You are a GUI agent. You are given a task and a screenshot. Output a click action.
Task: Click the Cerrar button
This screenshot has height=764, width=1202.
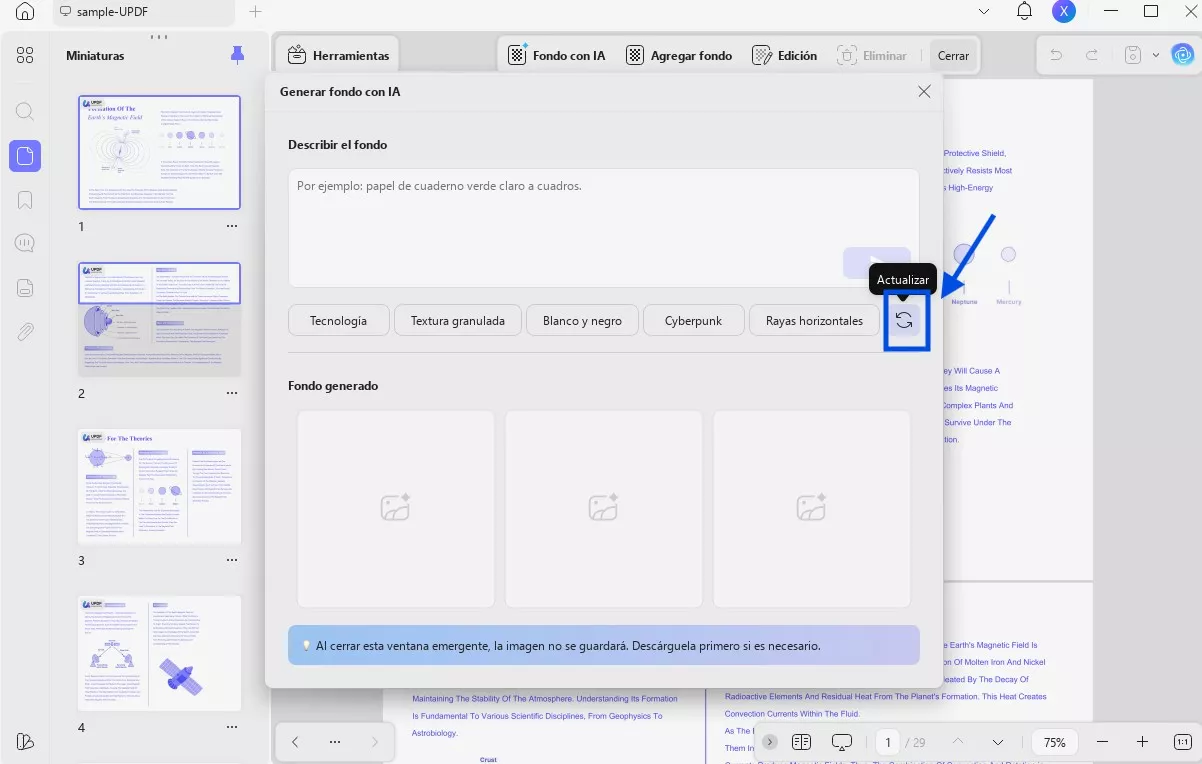pyautogui.click(x=953, y=55)
